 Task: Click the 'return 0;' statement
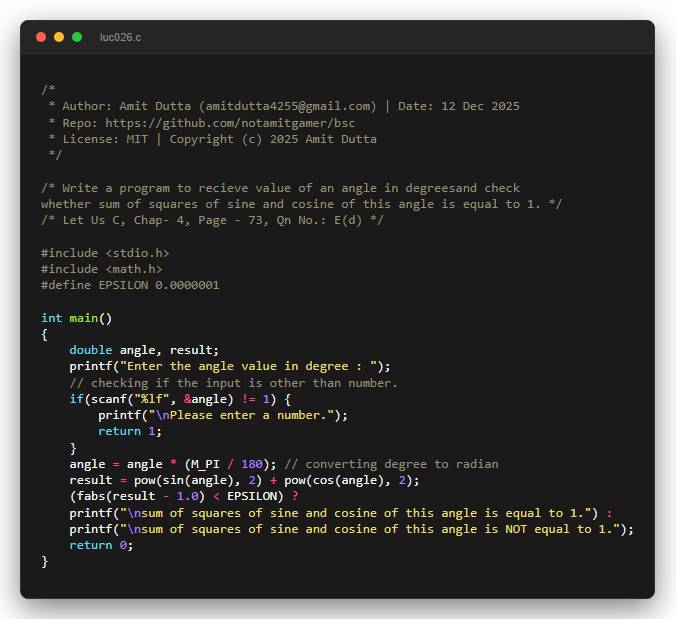(101, 545)
